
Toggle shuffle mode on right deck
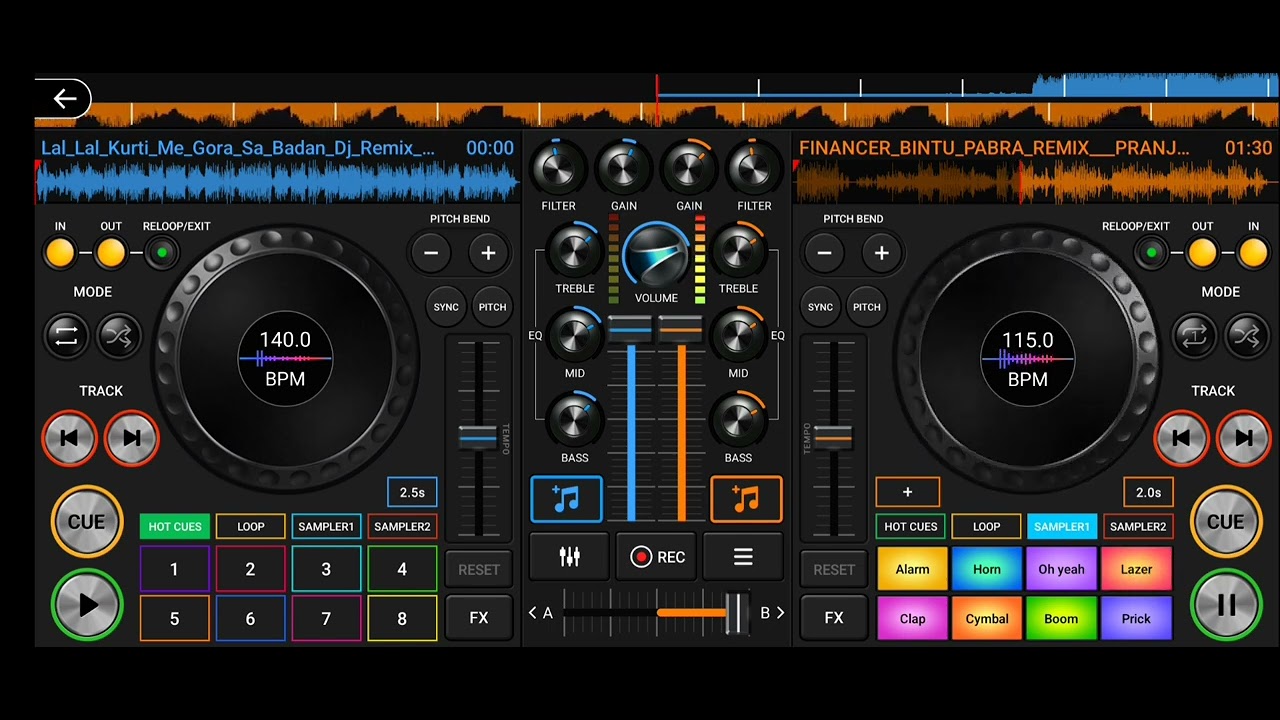tap(1246, 337)
